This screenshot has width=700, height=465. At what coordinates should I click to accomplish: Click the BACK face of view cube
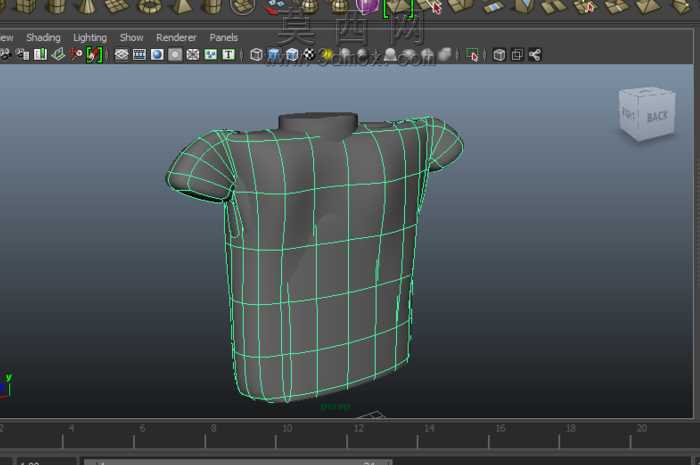click(658, 117)
